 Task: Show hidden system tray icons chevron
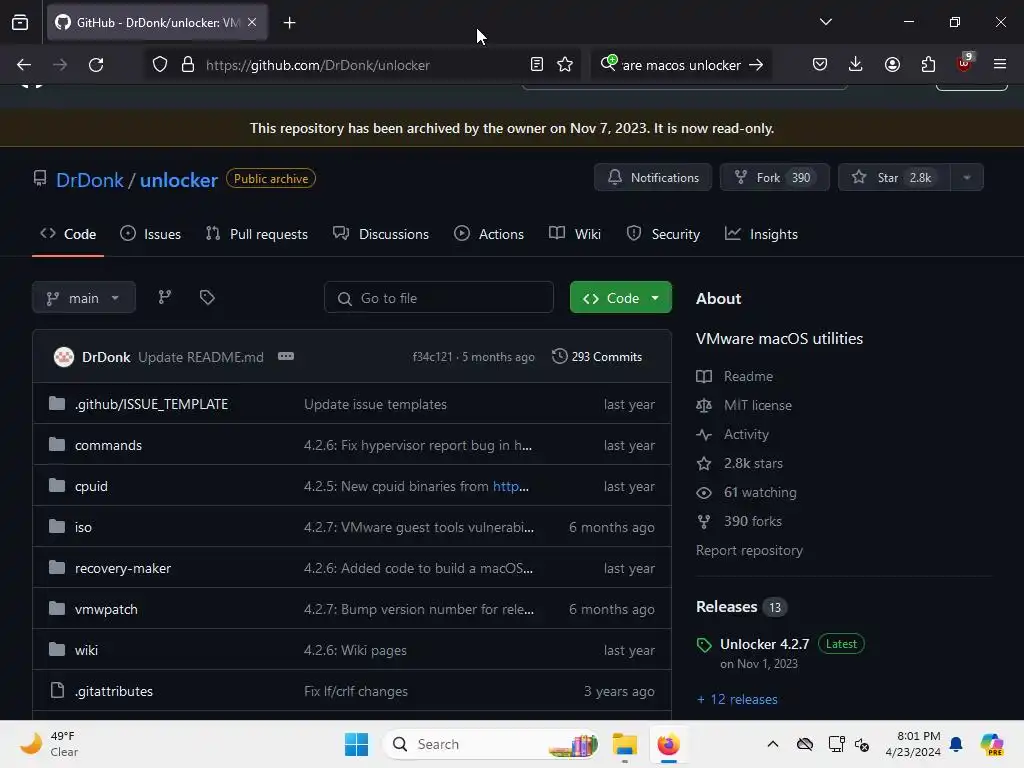point(773,744)
